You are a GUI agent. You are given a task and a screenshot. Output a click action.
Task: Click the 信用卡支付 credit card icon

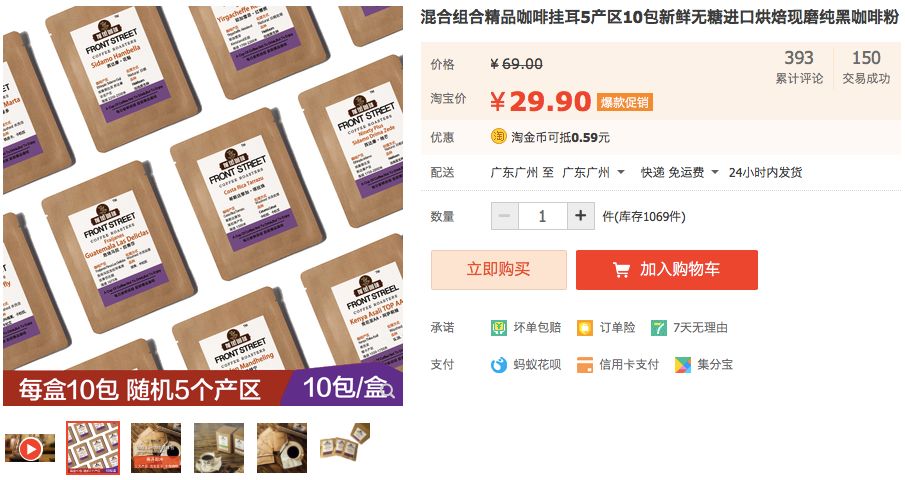[x=585, y=365]
